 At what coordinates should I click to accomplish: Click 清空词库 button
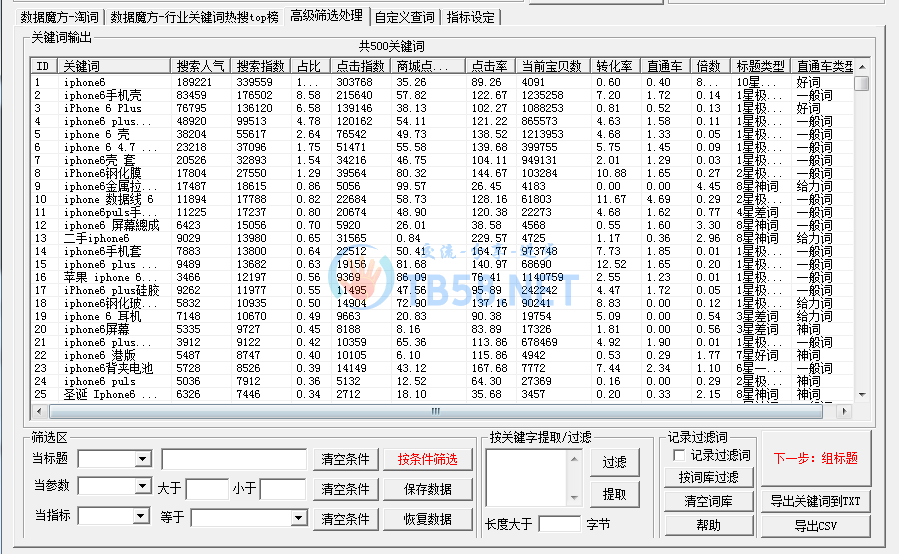[709, 501]
